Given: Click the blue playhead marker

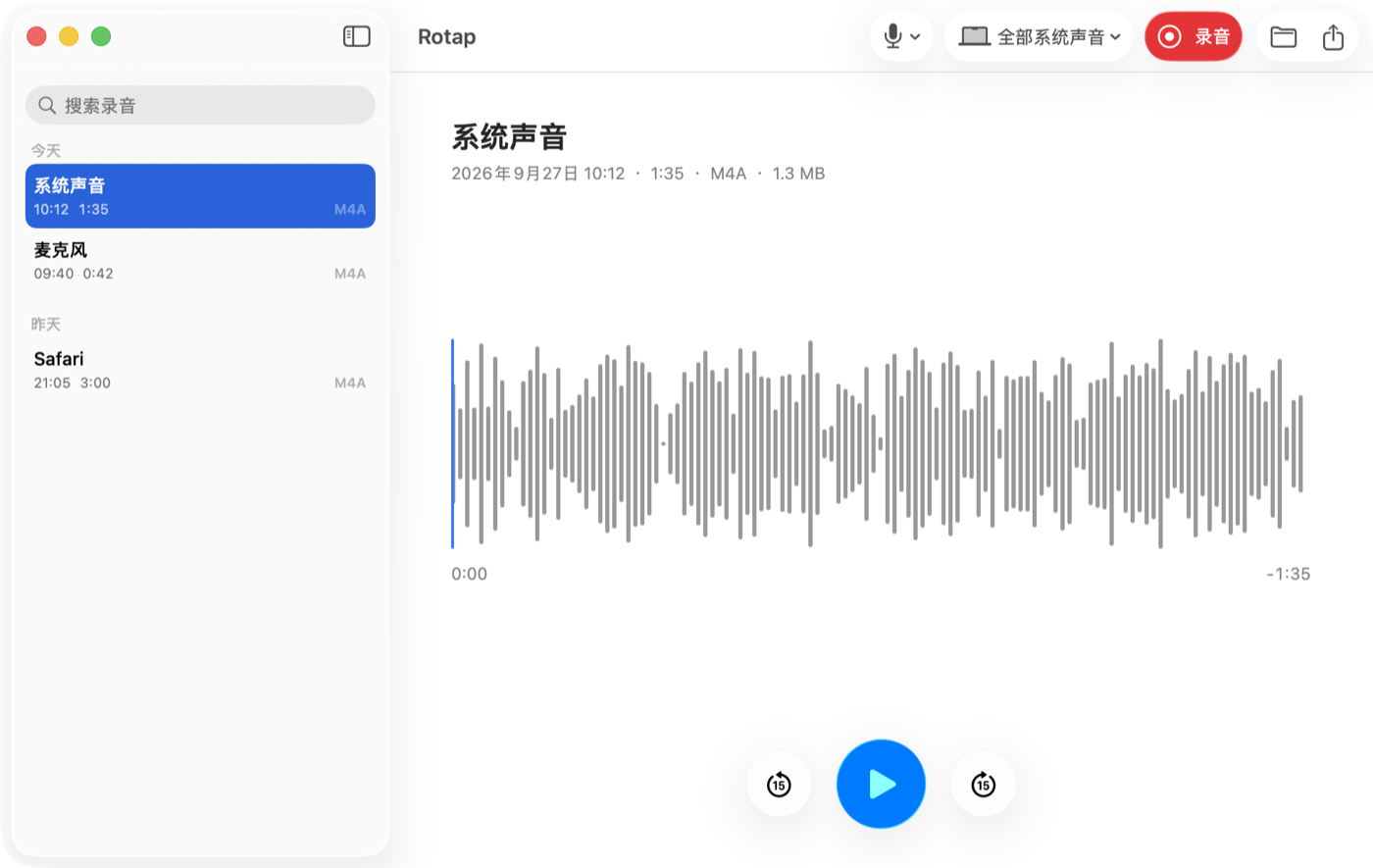Looking at the screenshot, I should 452,443.
